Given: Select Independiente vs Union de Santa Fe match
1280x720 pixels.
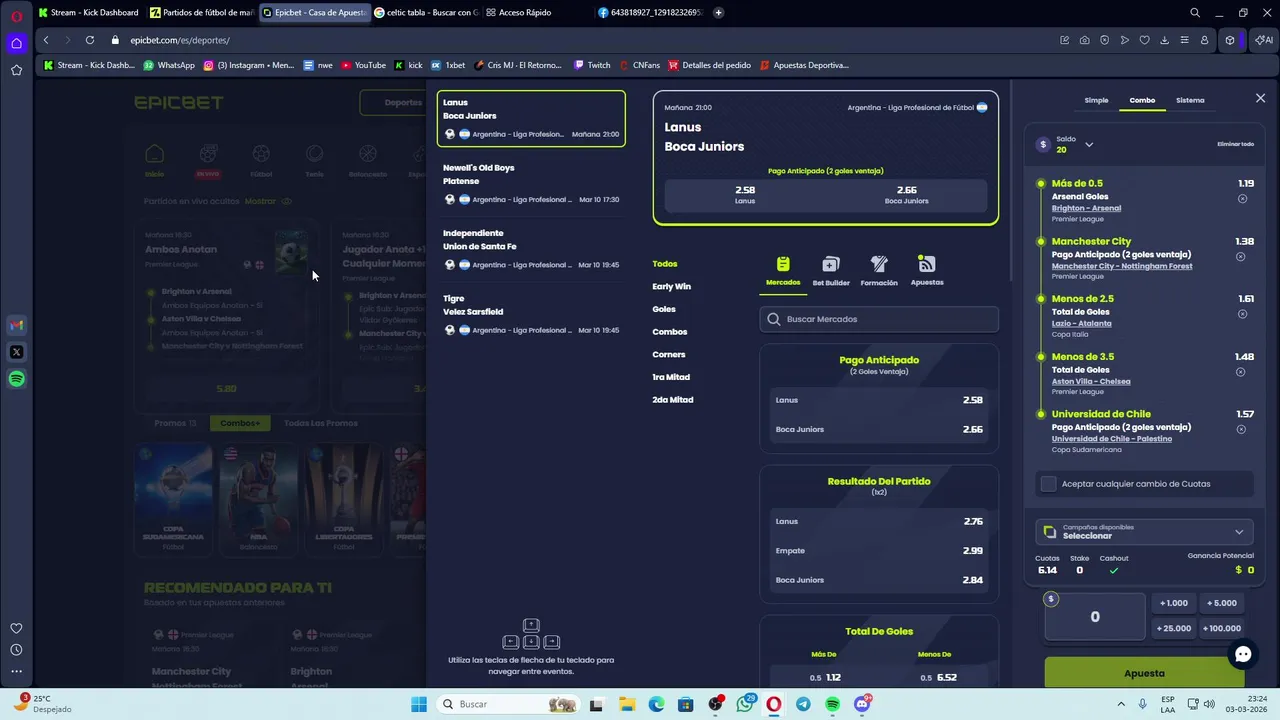Looking at the screenshot, I should click(531, 249).
